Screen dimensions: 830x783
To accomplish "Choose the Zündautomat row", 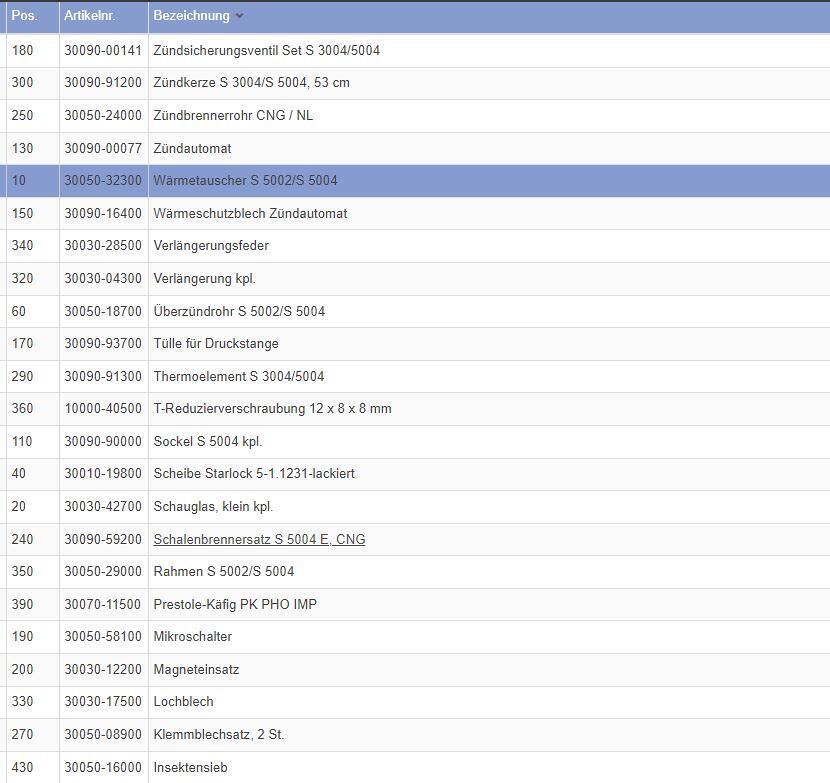I will tap(192, 148).
